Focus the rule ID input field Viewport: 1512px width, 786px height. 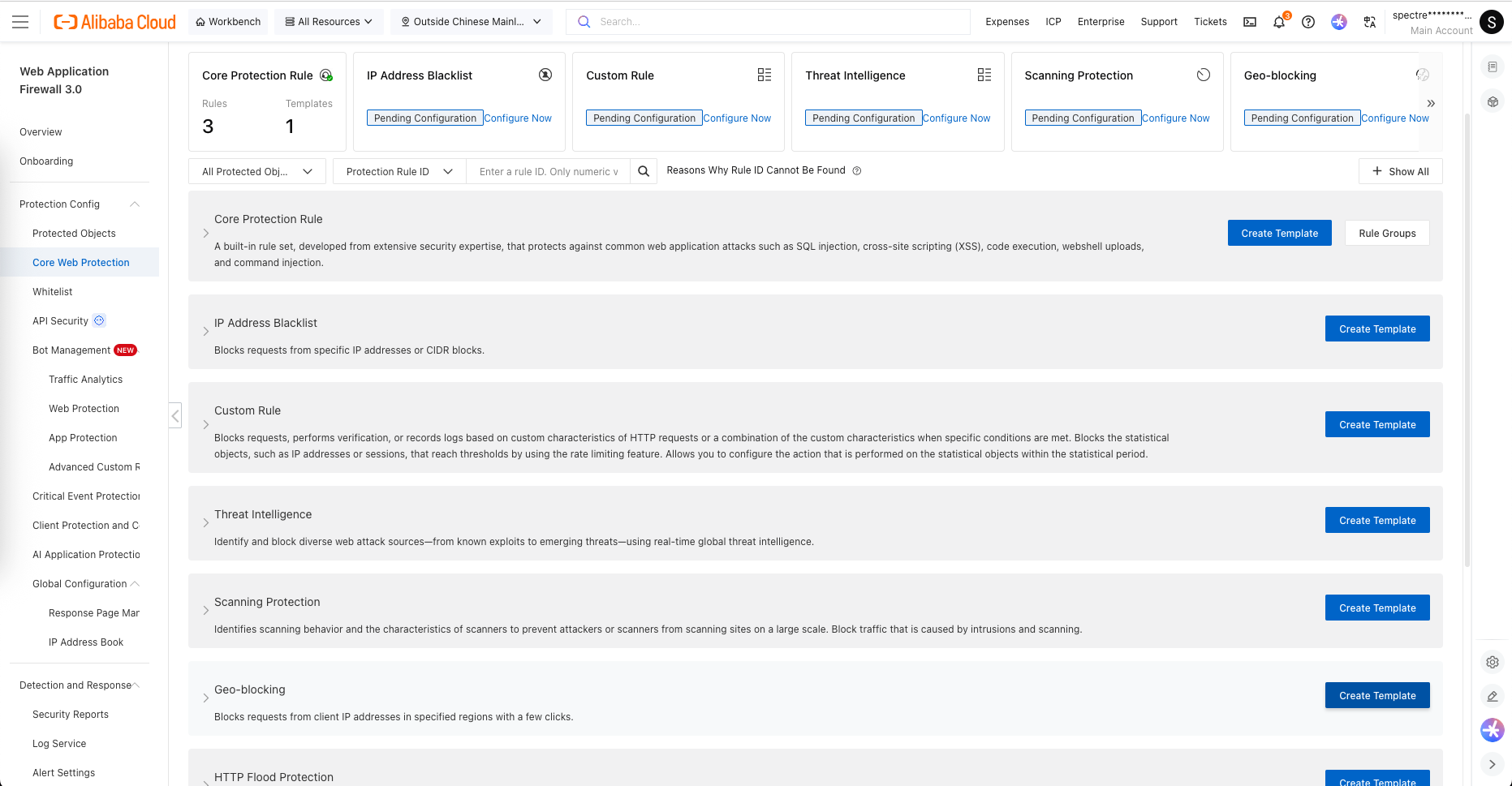tap(549, 171)
